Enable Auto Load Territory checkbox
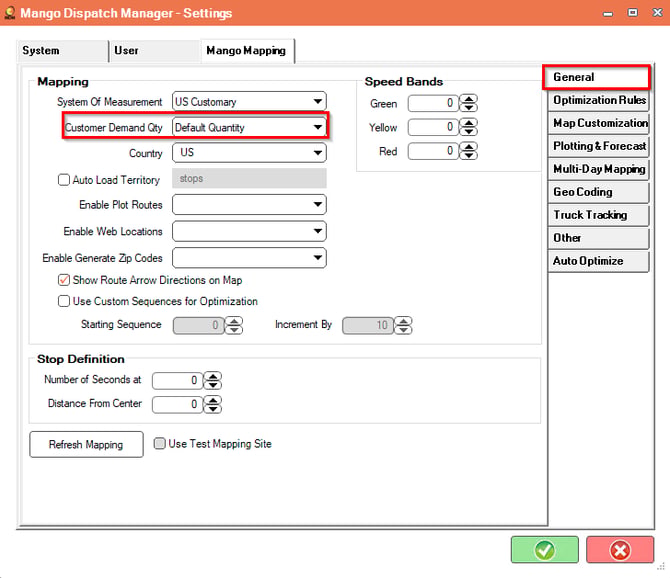Screen dimensions: 670x578 (x=64, y=179)
